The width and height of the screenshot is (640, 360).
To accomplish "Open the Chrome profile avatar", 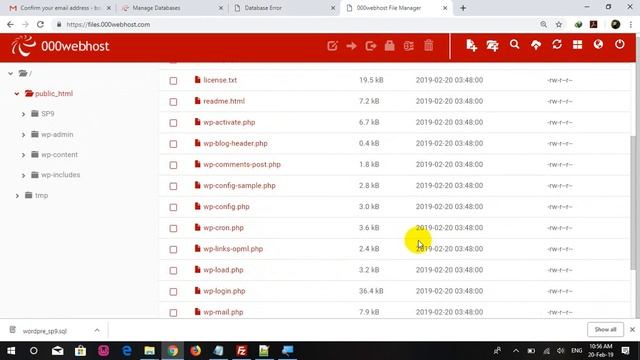I will (x=616, y=24).
